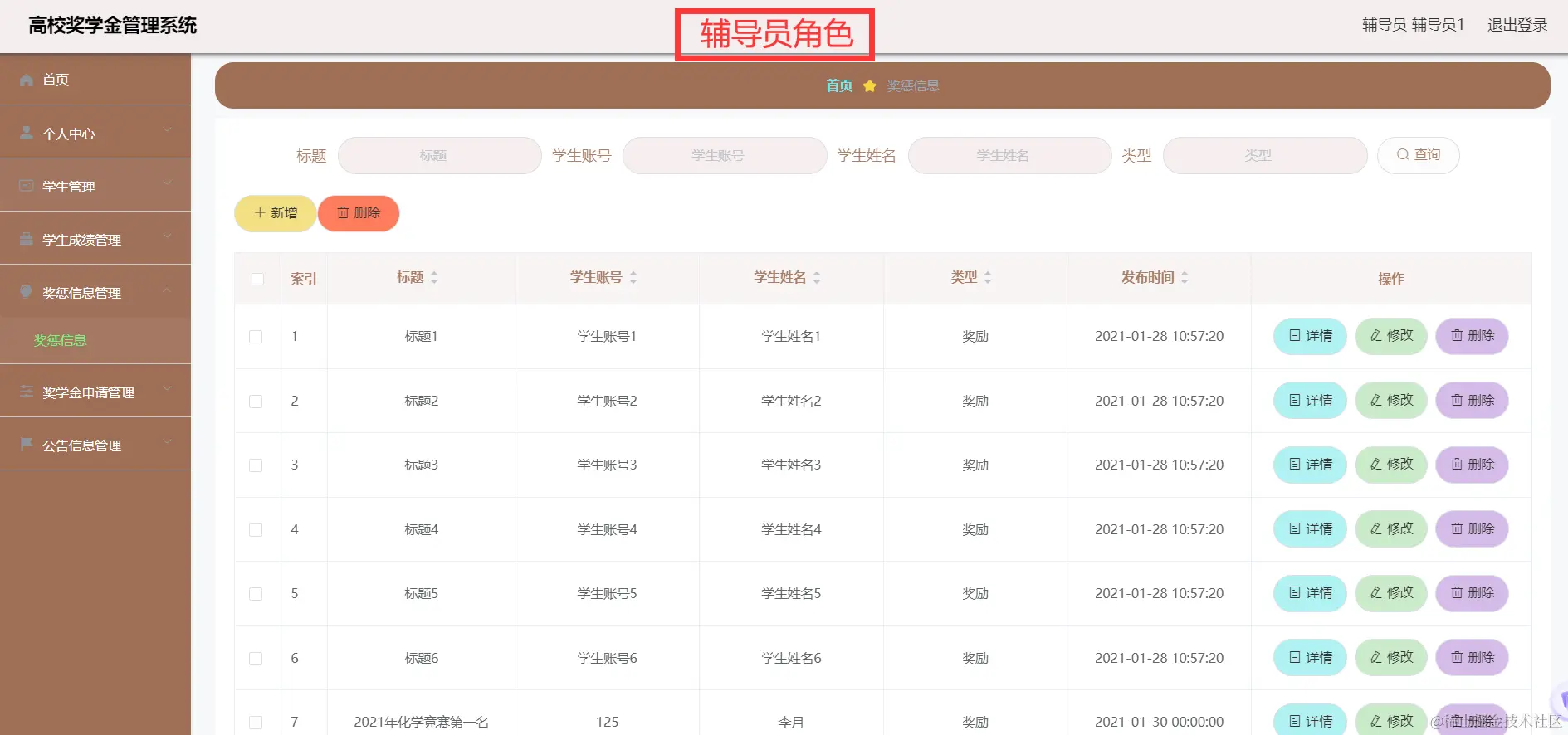Screen dimensions: 1568x735
Task: Click 删除 for row 标题4
Action: point(1473,529)
